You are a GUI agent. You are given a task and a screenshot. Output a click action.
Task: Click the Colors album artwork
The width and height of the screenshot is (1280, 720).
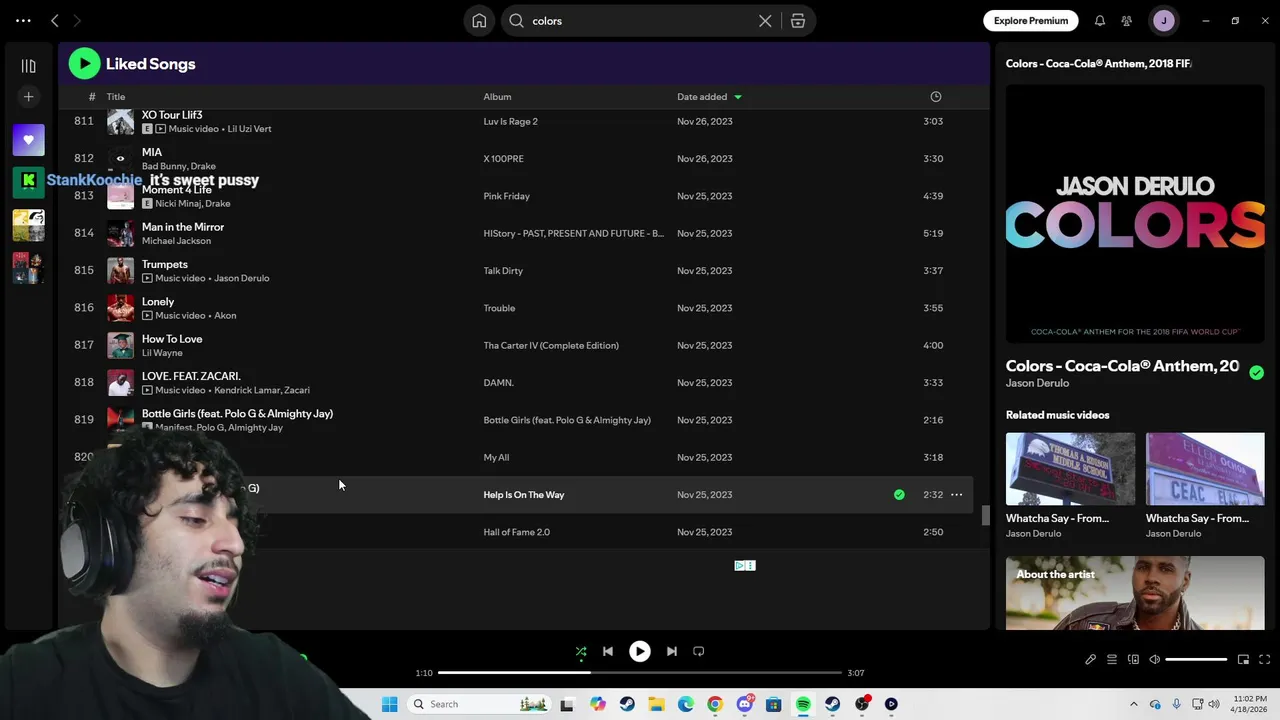click(1135, 215)
